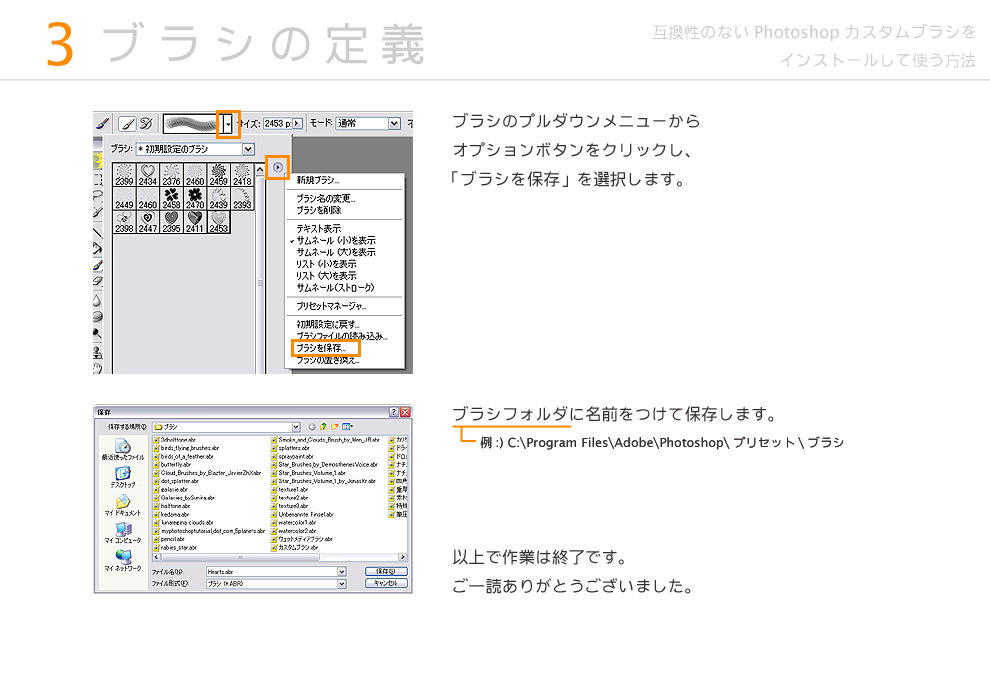The width and height of the screenshot is (990, 700).
Task: Select the Brush tool icon in options bar
Action: coord(128,123)
